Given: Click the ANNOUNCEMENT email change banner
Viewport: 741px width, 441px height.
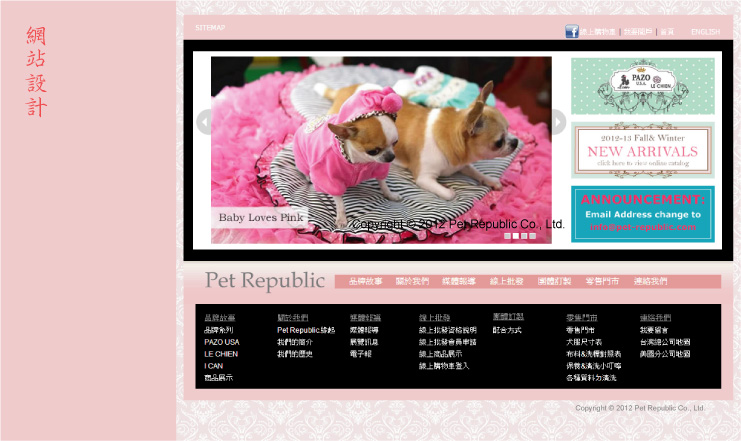Looking at the screenshot, I should 643,214.
